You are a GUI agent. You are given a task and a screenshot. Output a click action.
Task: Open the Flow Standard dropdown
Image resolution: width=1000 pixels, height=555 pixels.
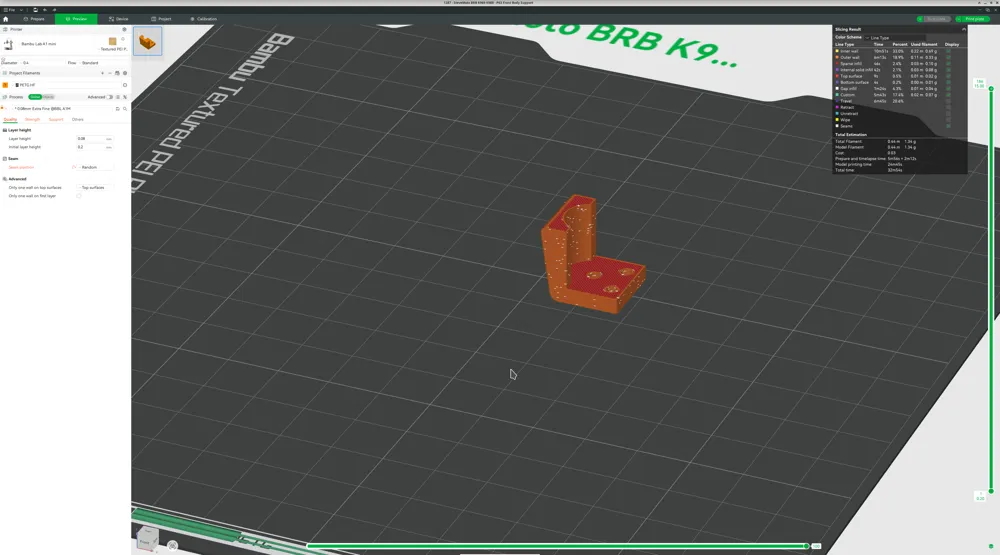click(x=103, y=63)
